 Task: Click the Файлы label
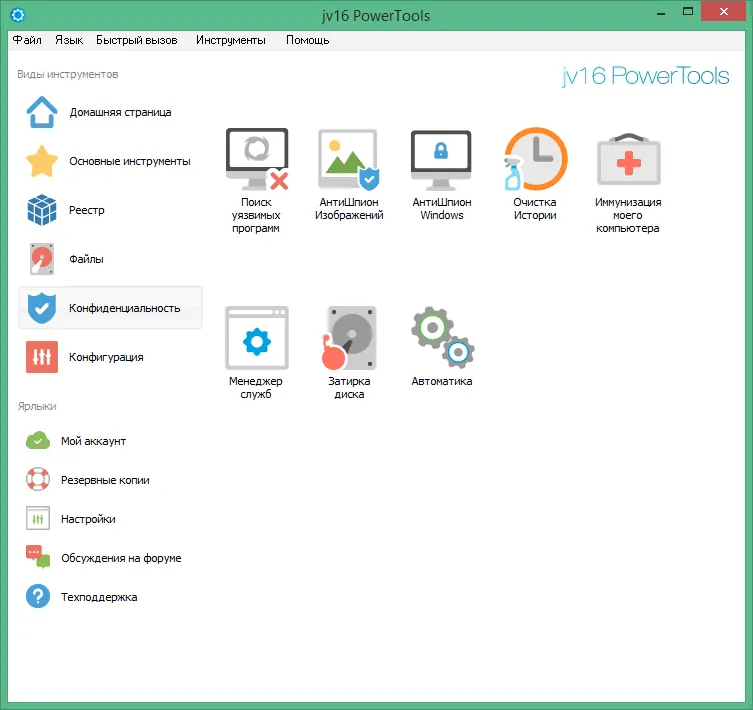coord(86,259)
